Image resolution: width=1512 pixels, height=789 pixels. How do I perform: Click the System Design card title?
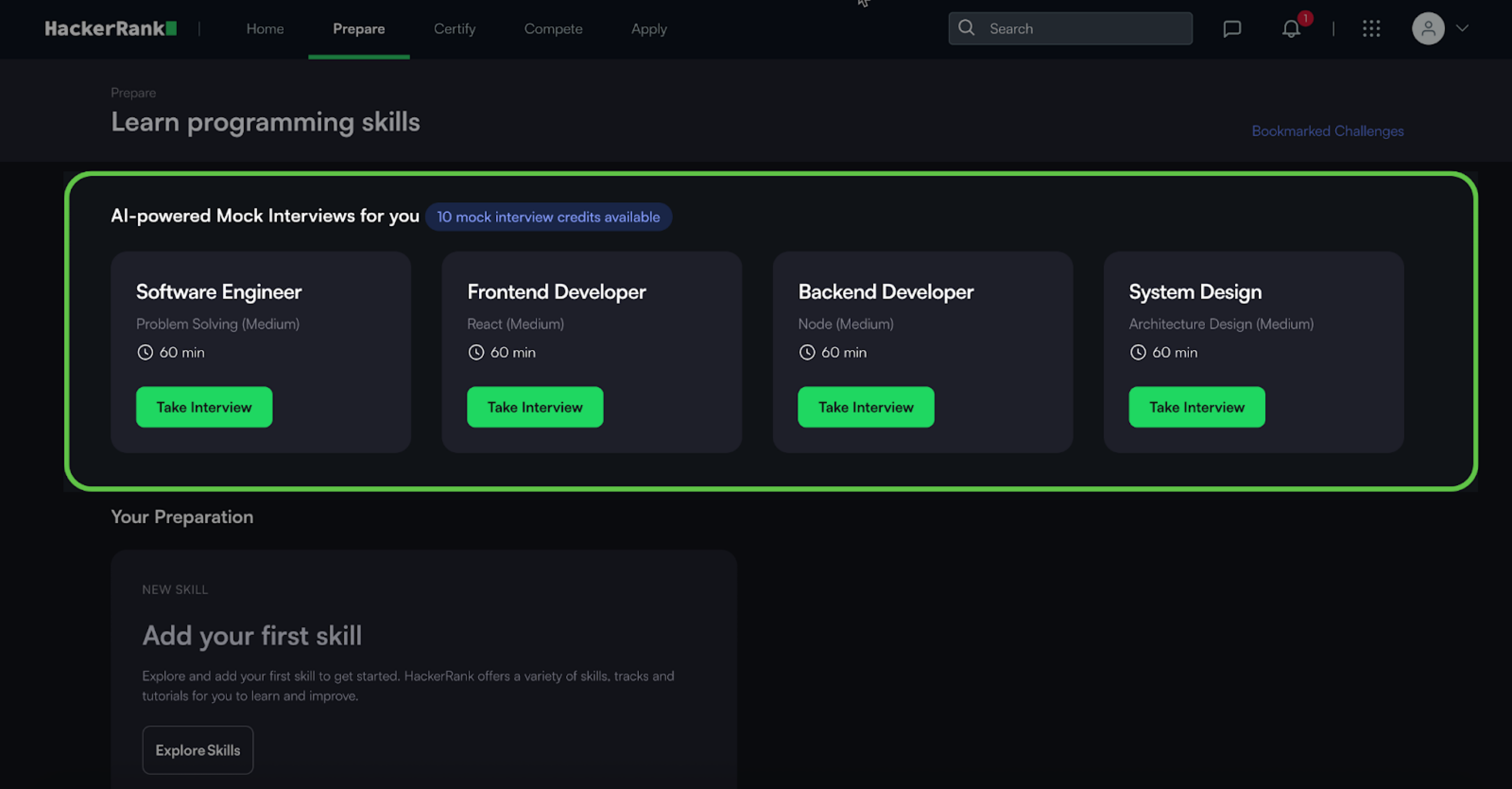click(x=1195, y=292)
